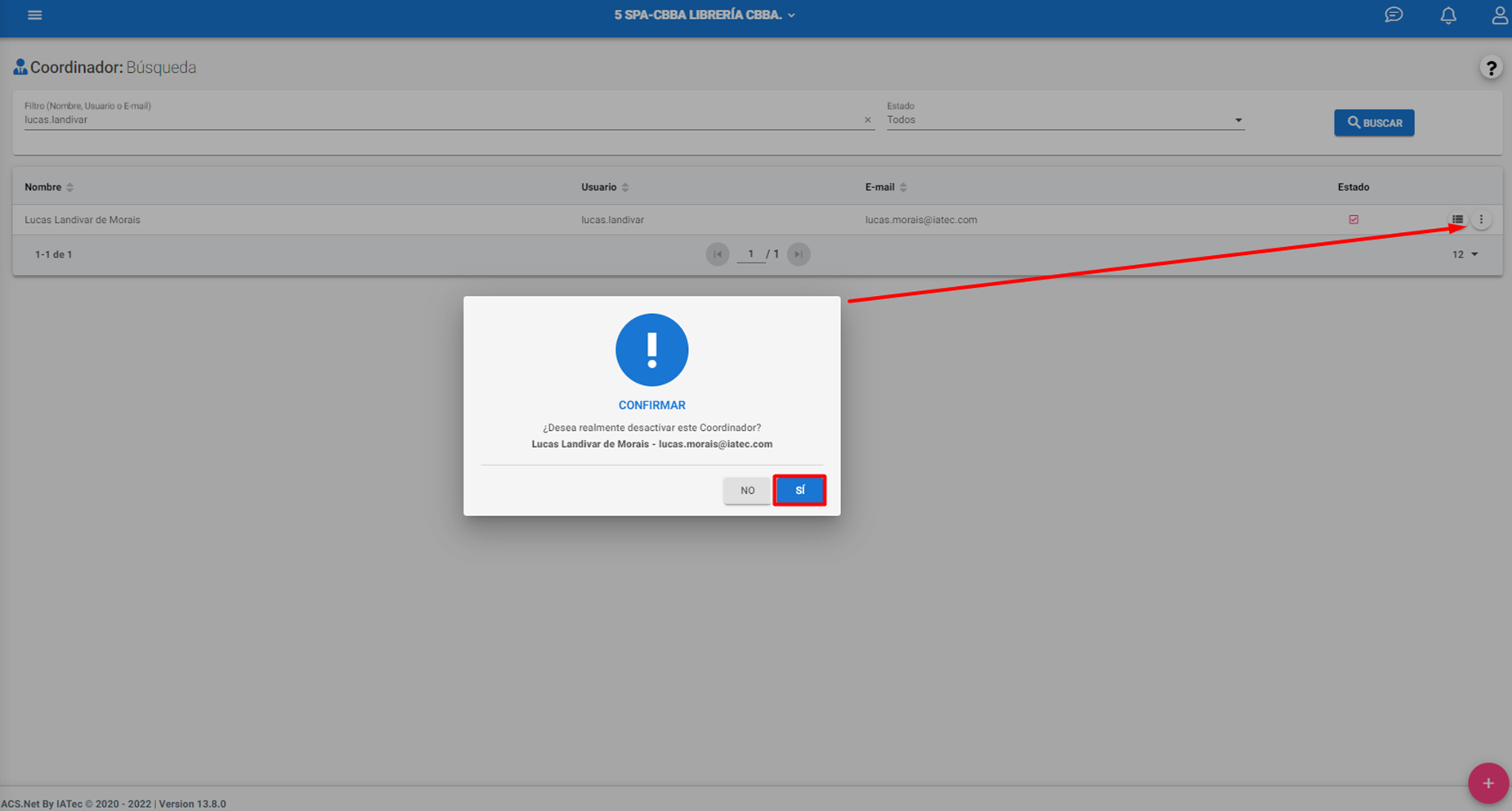Image resolution: width=1512 pixels, height=811 pixels.
Task: Open the notifications bell
Action: tap(1448, 15)
